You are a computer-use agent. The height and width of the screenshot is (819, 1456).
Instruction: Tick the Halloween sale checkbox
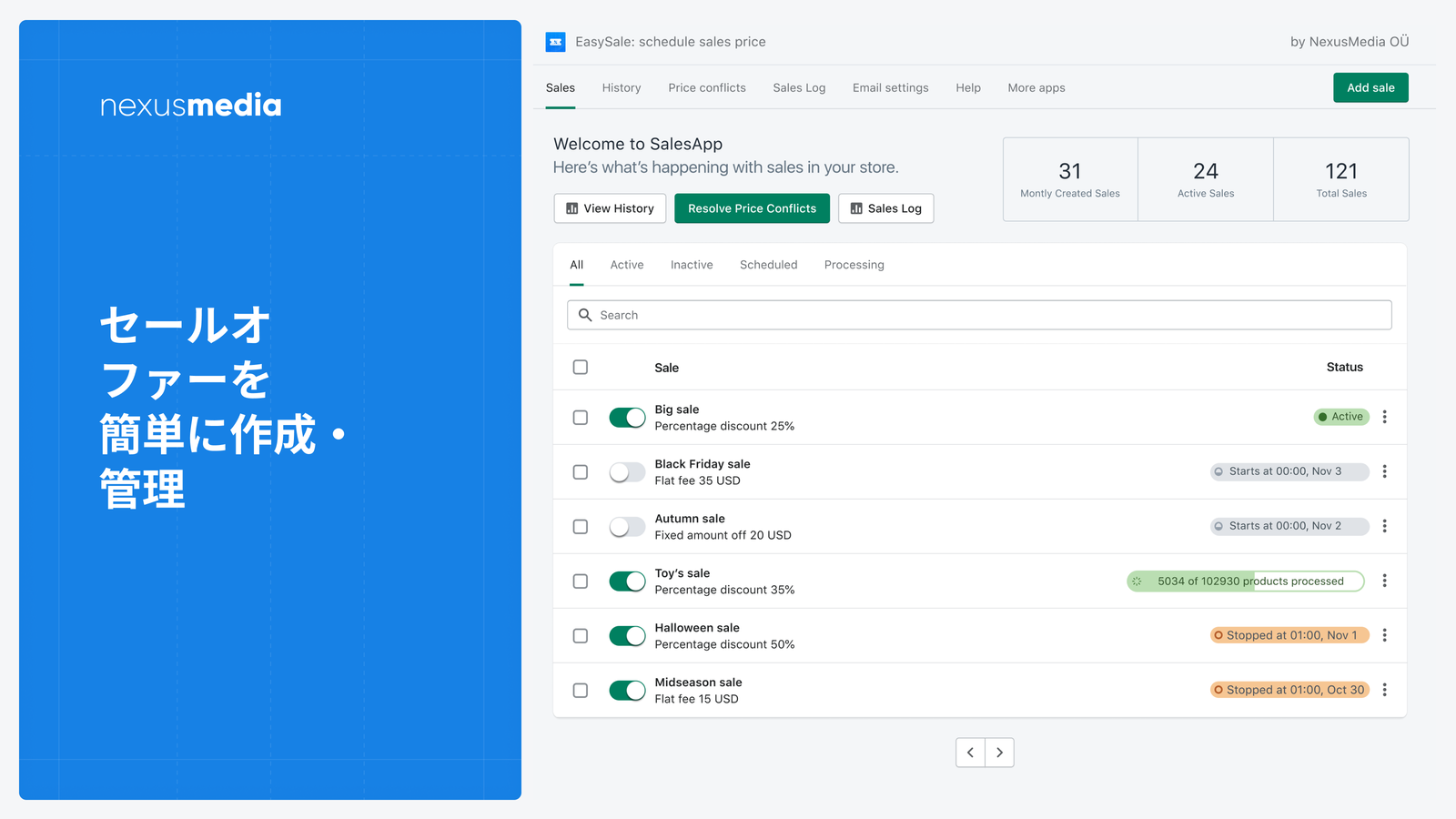581,636
